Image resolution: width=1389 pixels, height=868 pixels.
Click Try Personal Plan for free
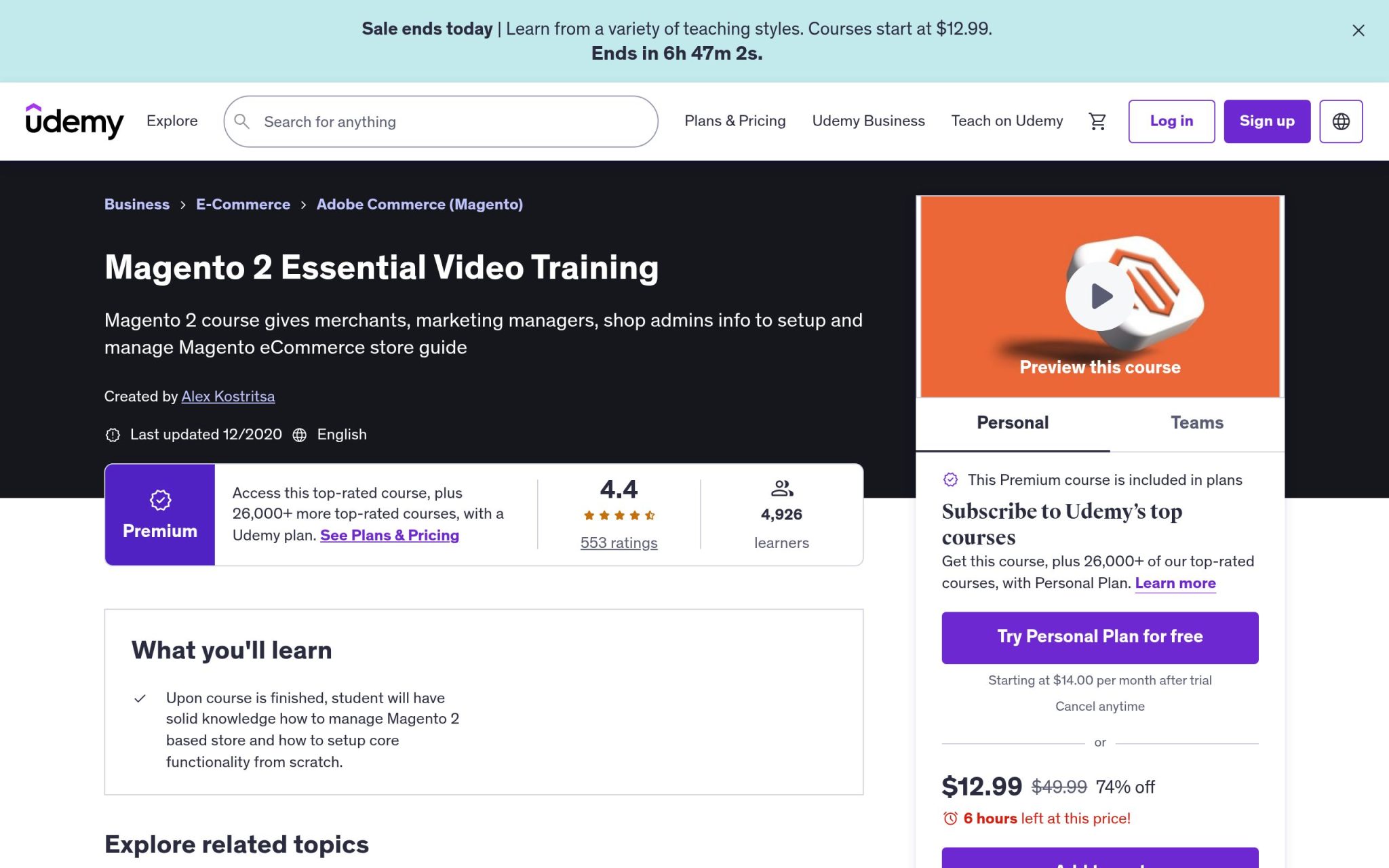(x=1099, y=637)
